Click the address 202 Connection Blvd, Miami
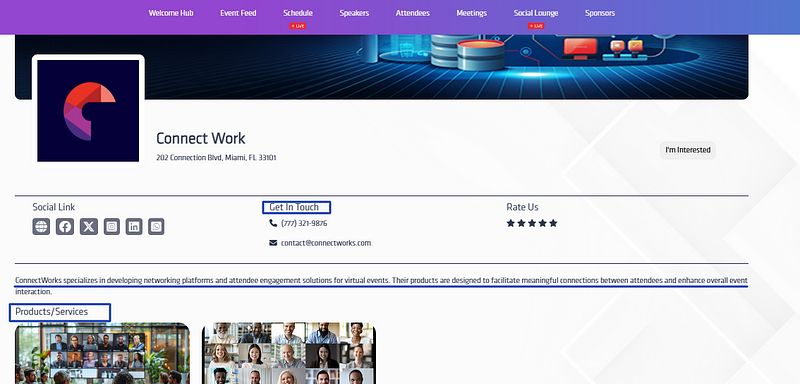The image size is (800, 384). coord(216,158)
